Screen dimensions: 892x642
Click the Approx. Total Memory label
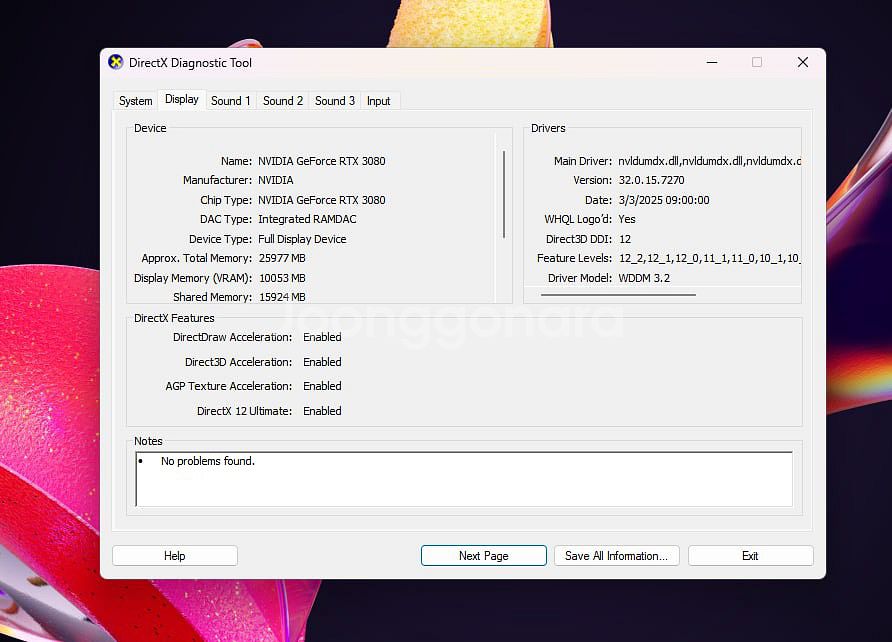[196, 258]
